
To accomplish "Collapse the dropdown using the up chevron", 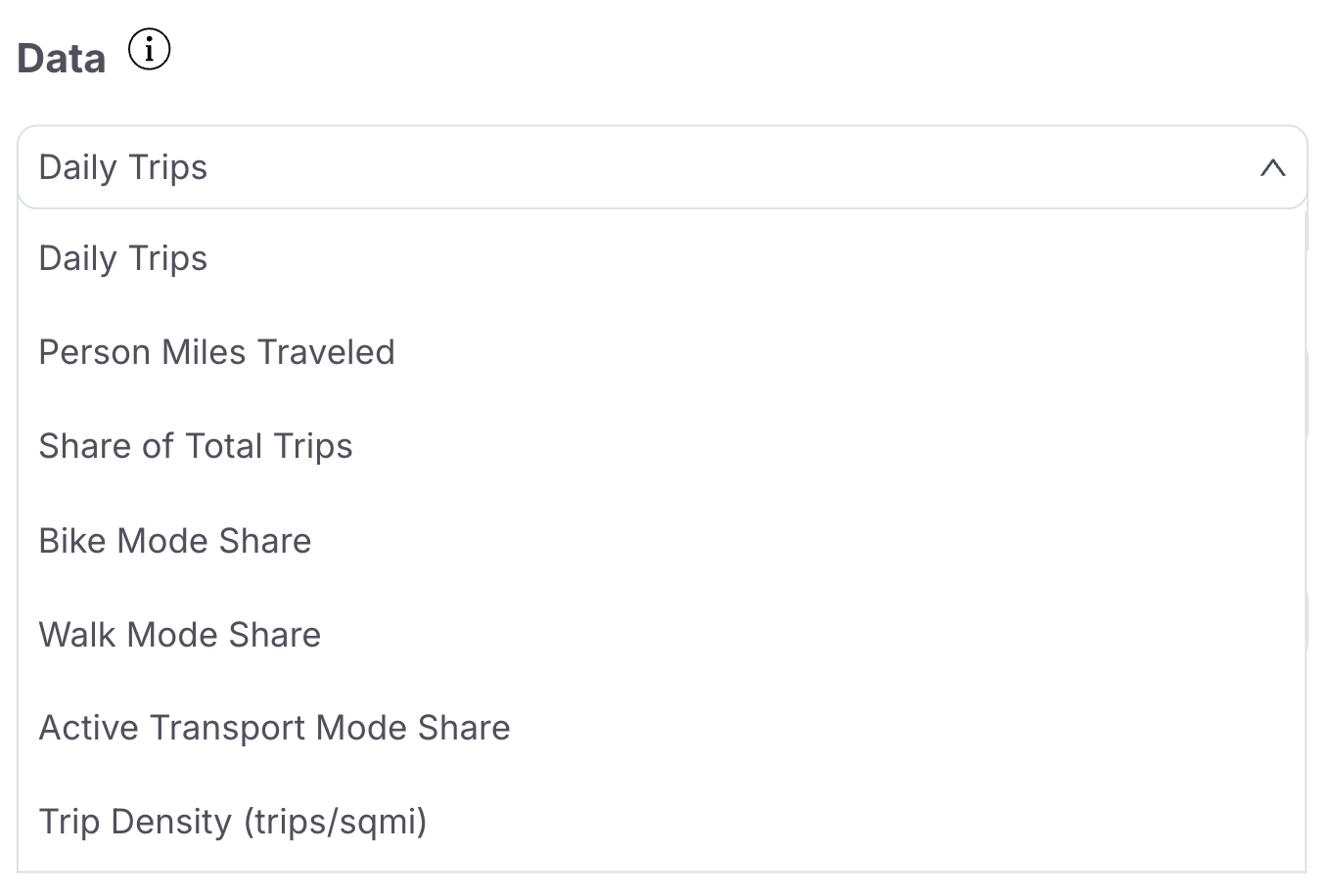I will [1272, 168].
